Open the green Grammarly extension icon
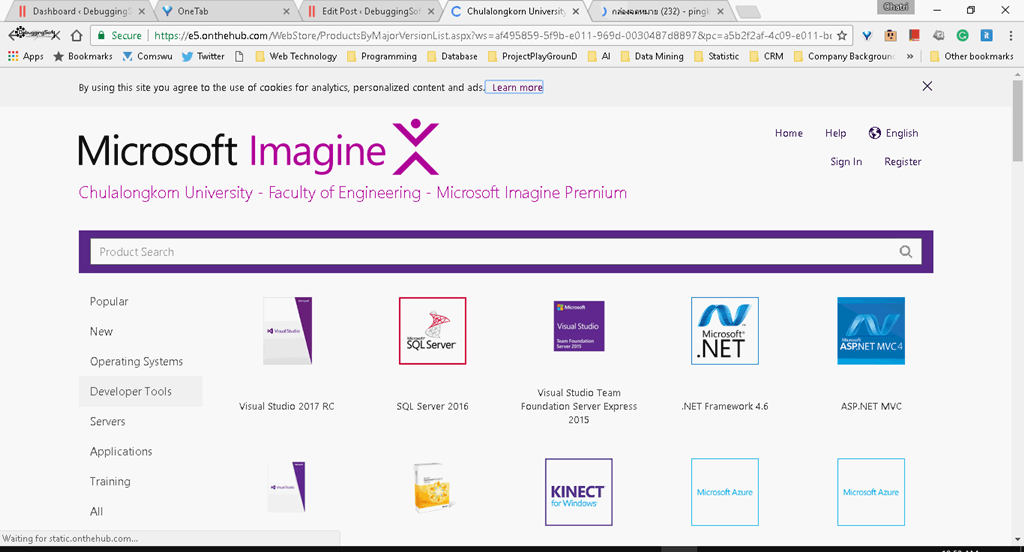Viewport: 1024px width, 552px height. 963,35
